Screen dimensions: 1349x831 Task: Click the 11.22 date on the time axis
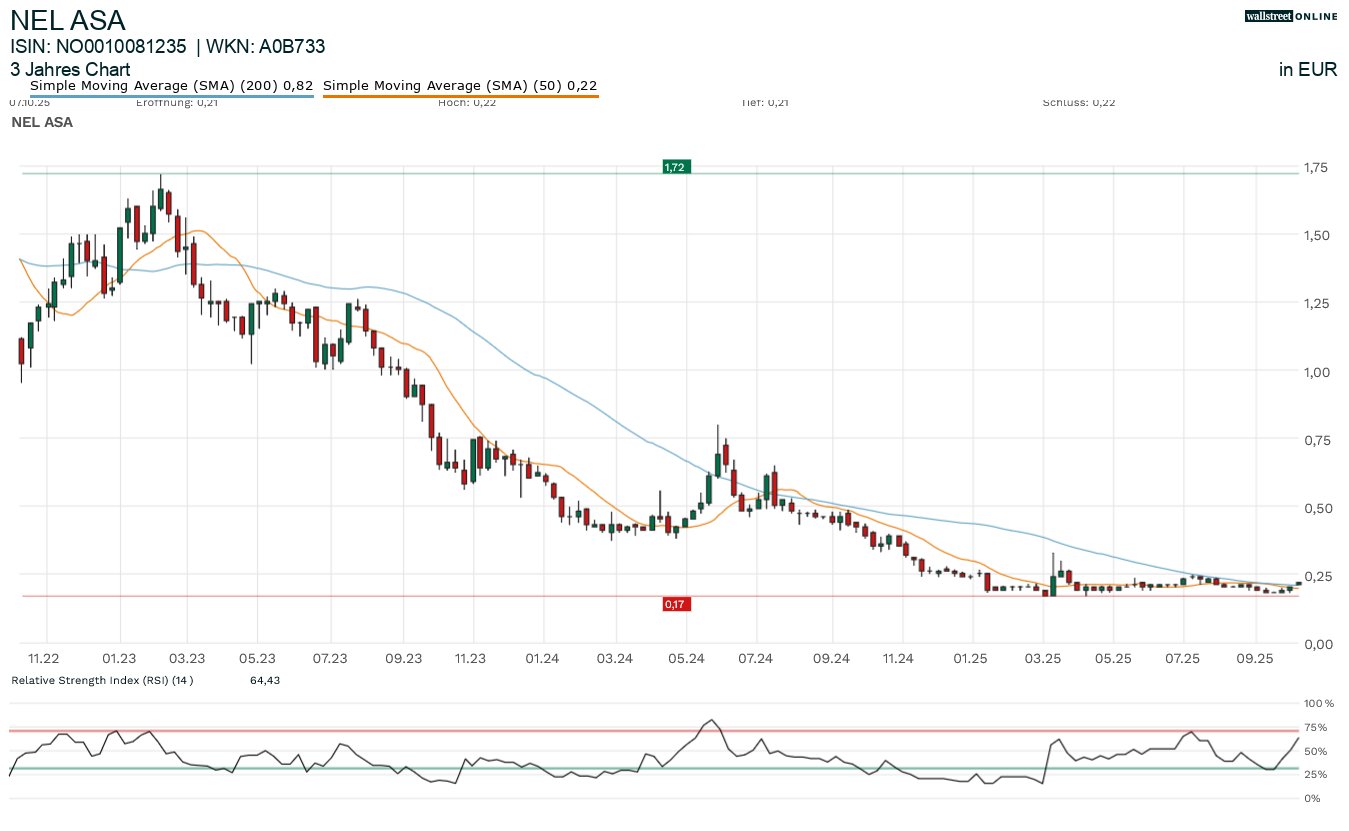tap(44, 658)
